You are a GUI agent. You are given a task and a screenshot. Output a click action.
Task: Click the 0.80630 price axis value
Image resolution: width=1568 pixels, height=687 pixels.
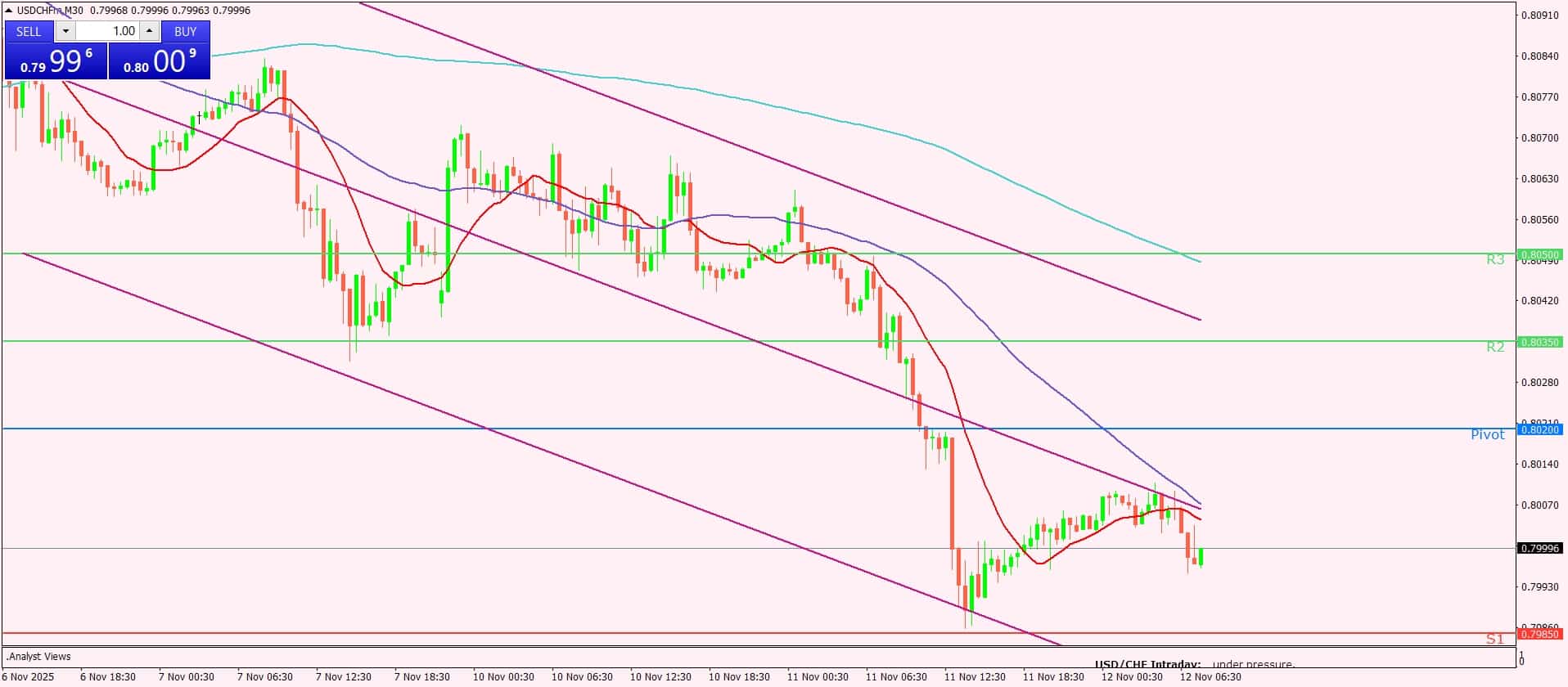click(x=1539, y=178)
